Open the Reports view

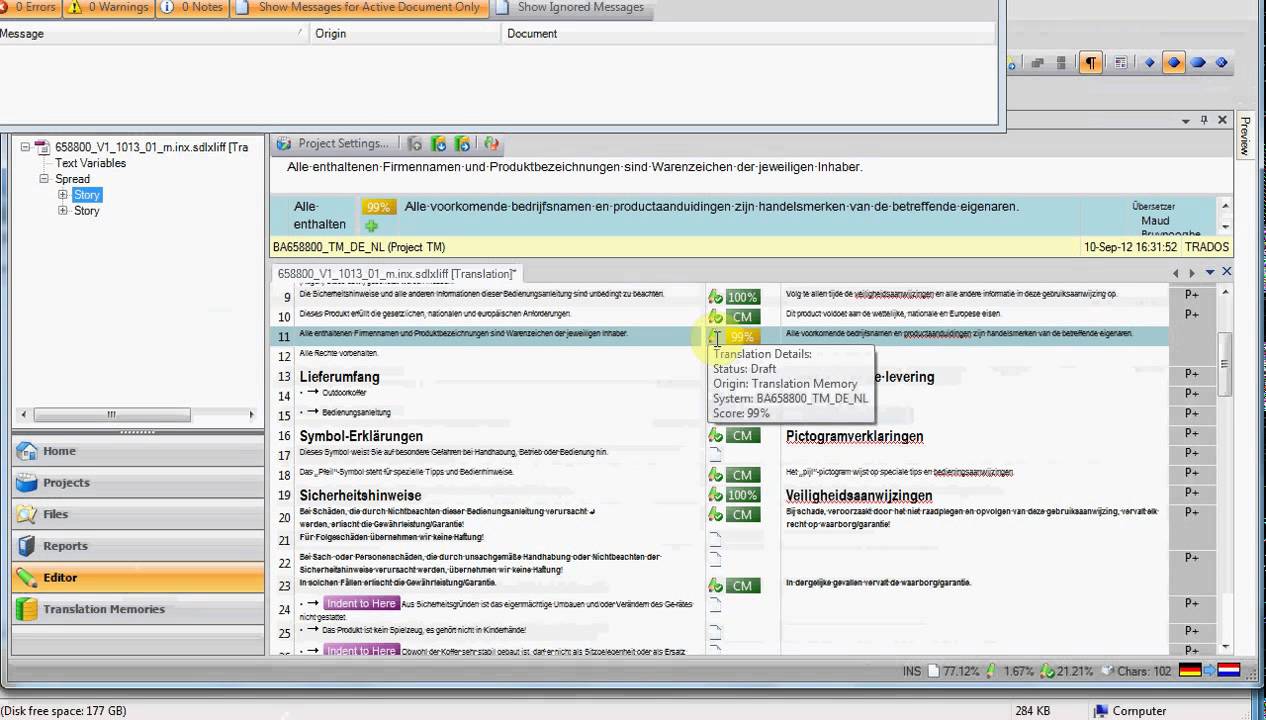point(138,546)
